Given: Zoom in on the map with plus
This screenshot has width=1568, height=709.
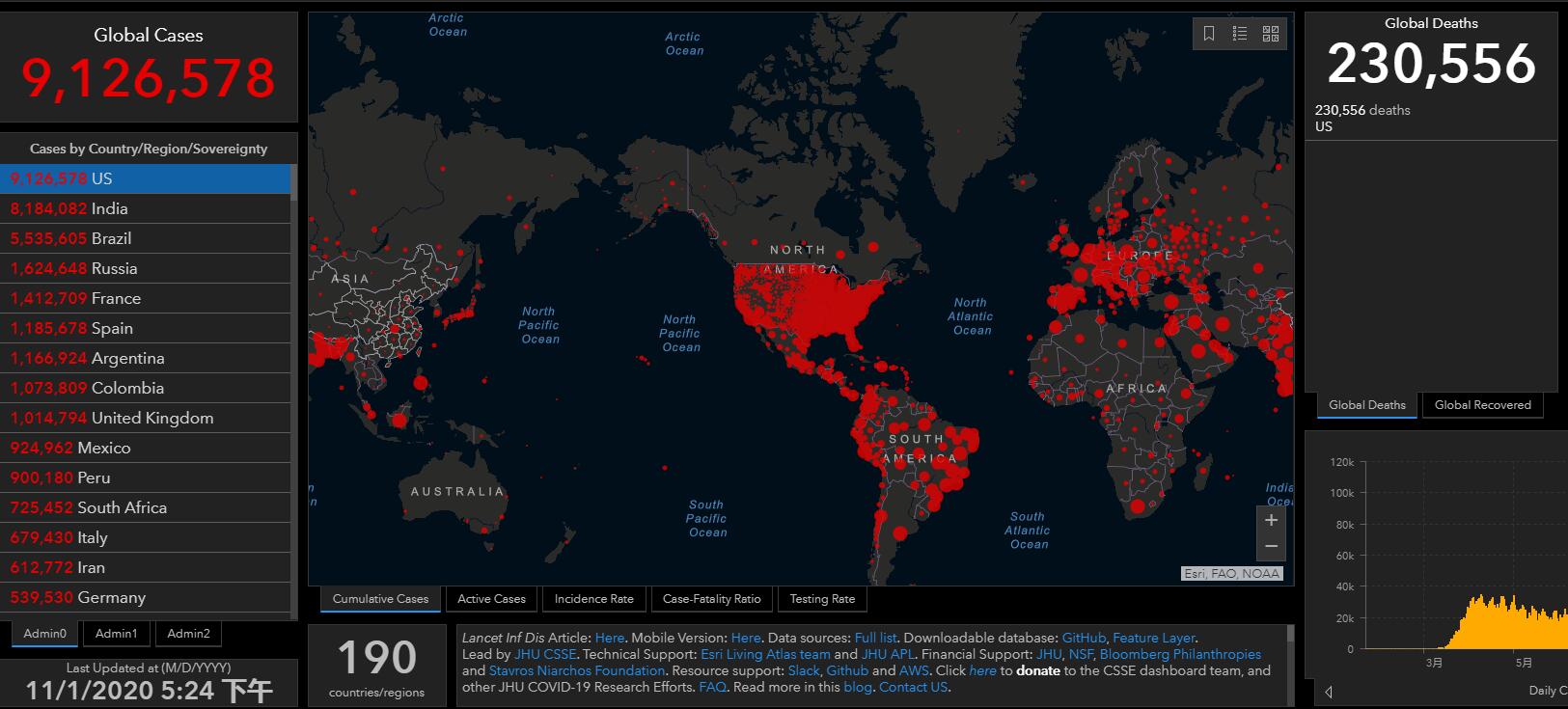Looking at the screenshot, I should click(x=1271, y=521).
